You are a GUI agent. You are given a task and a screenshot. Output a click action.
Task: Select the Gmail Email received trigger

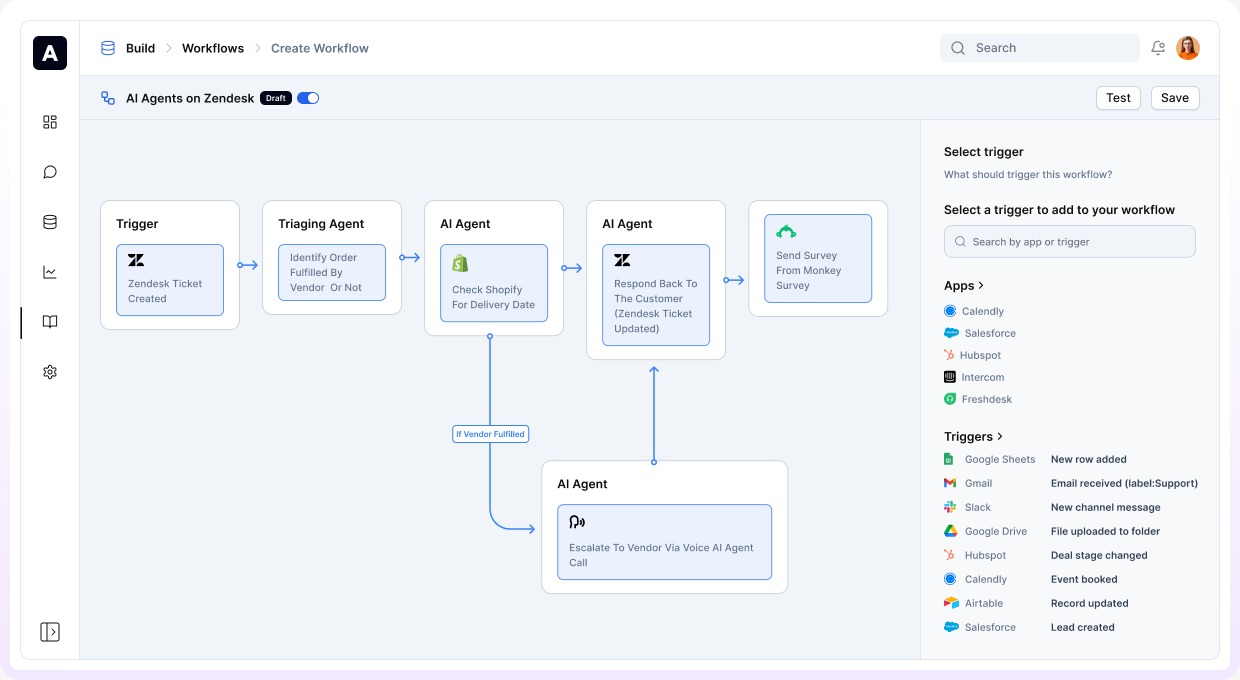pos(1070,484)
